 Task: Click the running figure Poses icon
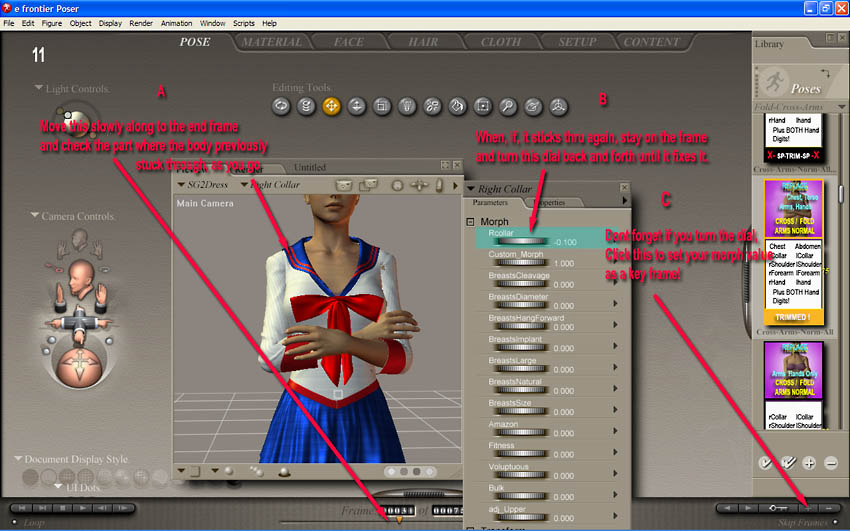point(775,82)
